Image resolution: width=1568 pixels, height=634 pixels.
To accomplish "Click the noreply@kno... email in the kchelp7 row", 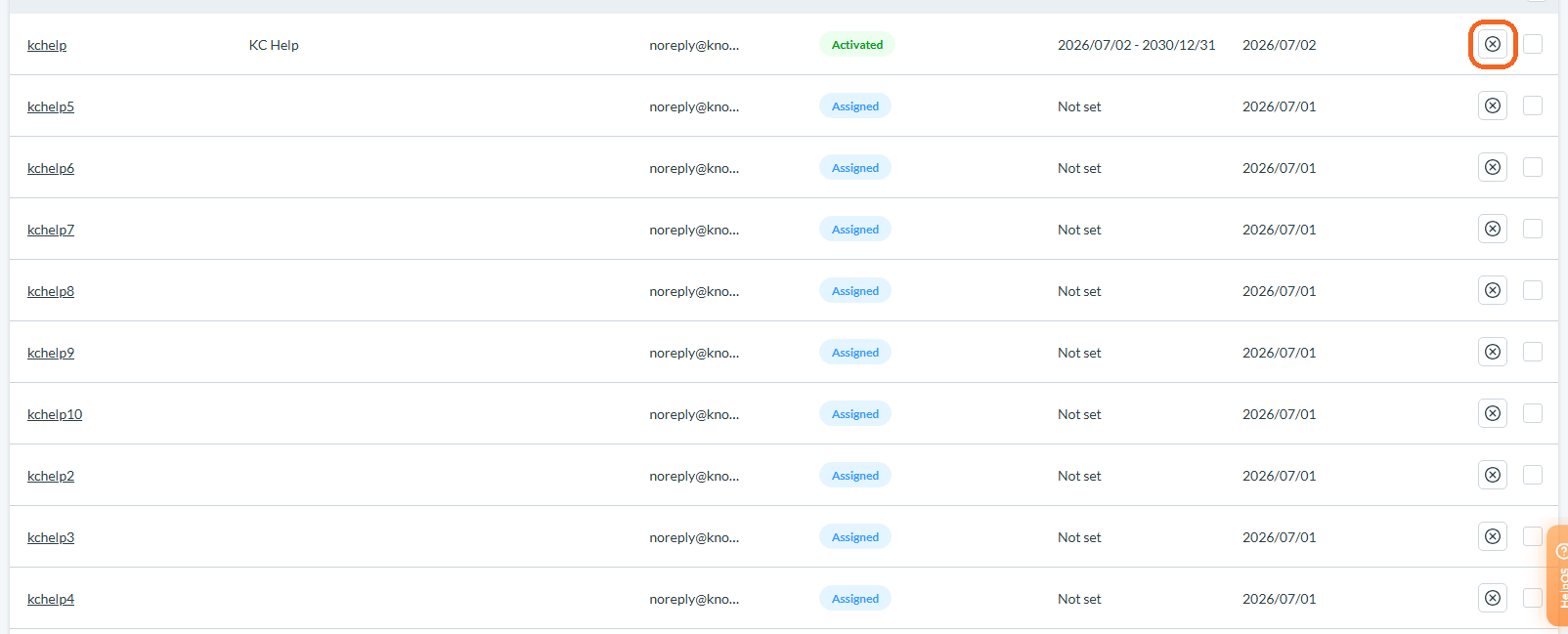I will pos(694,230).
